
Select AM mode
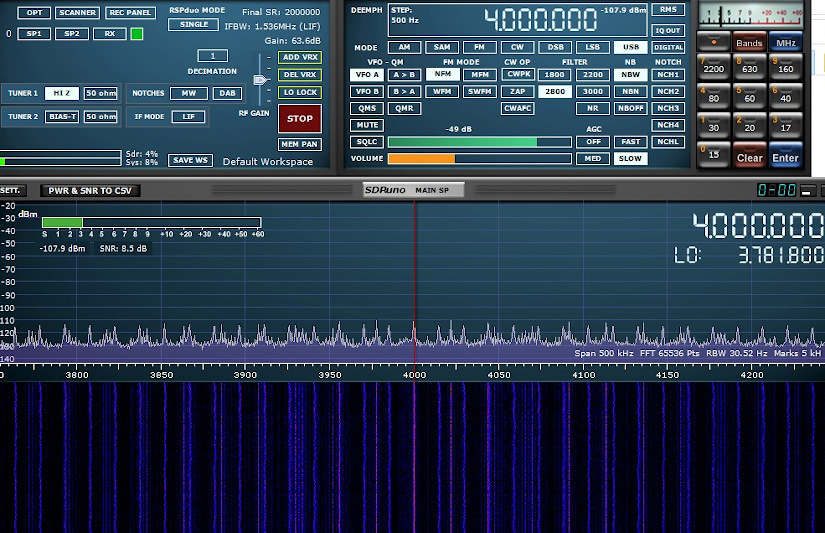pyautogui.click(x=404, y=47)
